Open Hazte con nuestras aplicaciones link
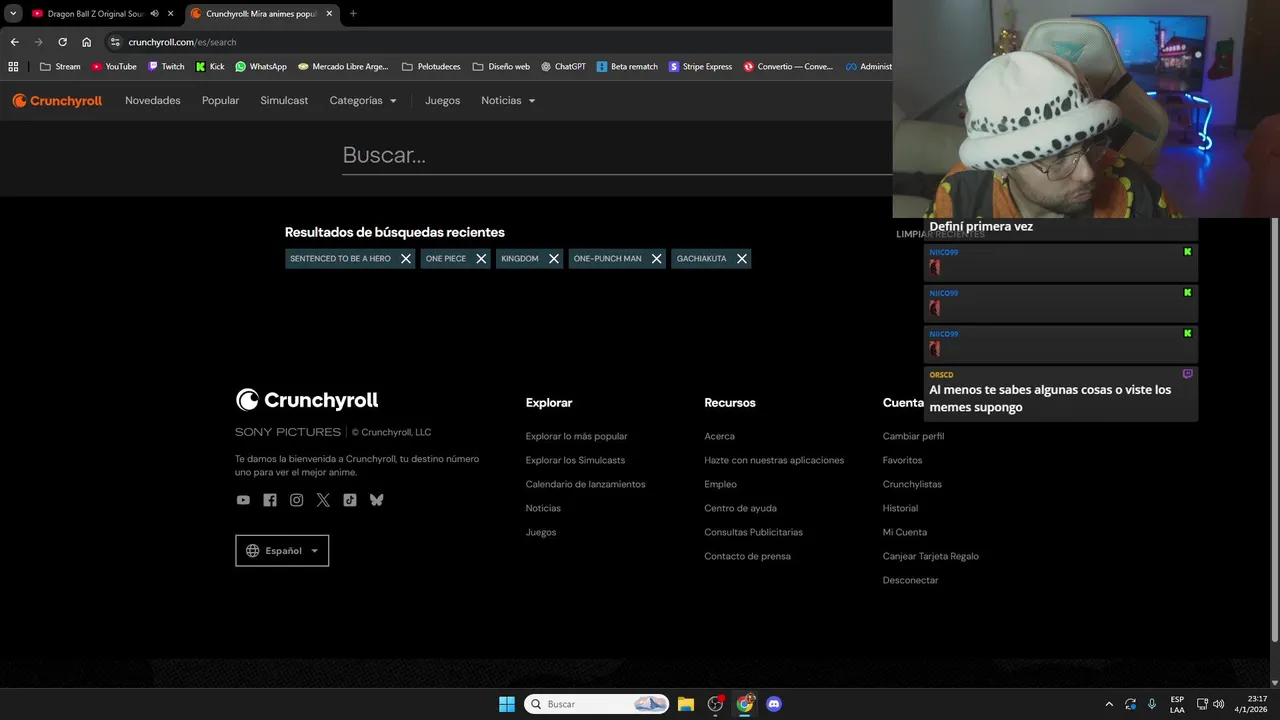This screenshot has height=720, width=1280. [774, 460]
